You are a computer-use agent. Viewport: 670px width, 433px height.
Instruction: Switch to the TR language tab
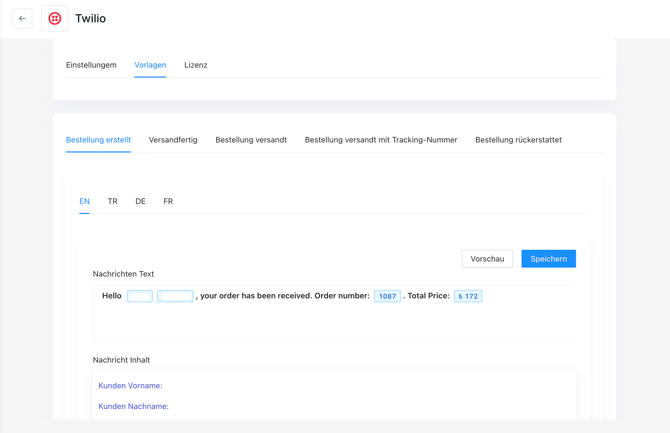point(112,201)
